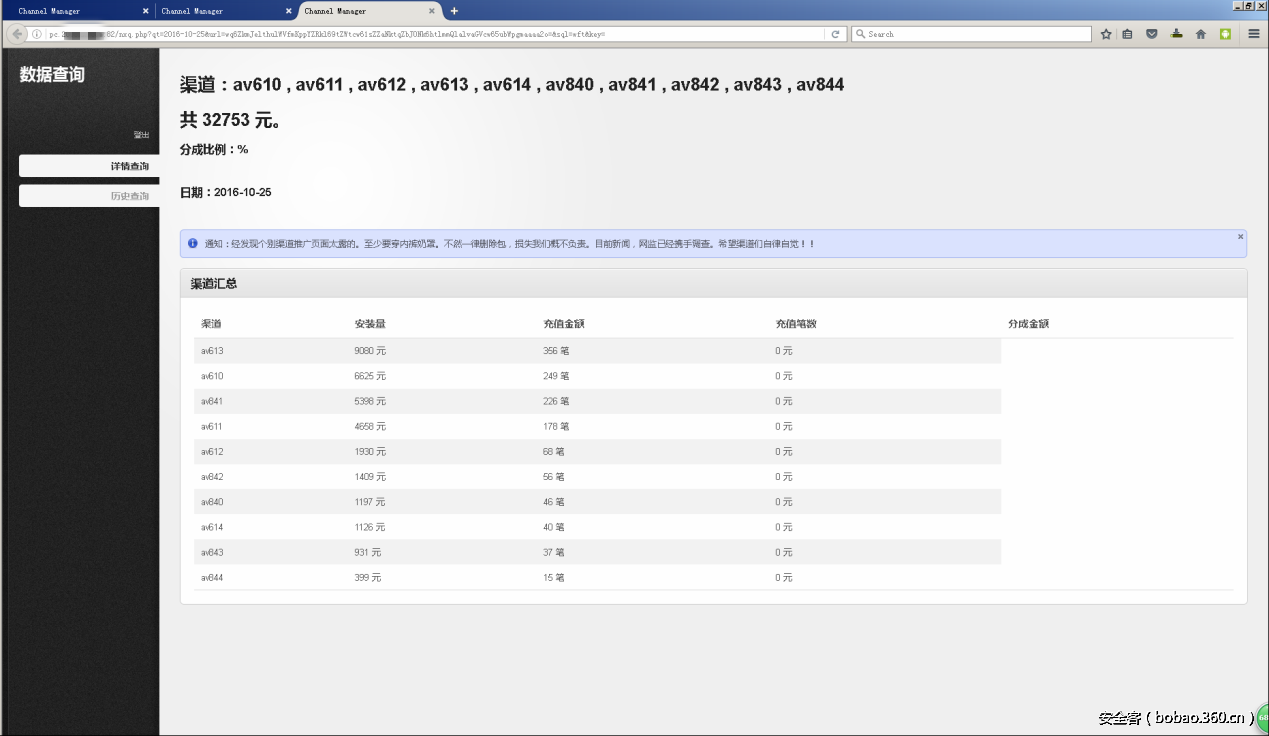Open the downloads icon in toolbar
Screen dimensions: 1269x736
pyautogui.click(x=1176, y=34)
